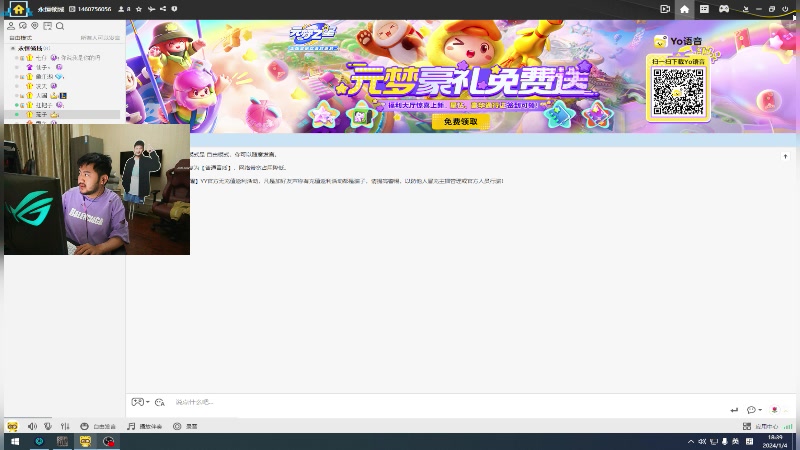Click the mini-mode download arrow icon
The width and height of the screenshot is (800, 450).
point(745,9)
